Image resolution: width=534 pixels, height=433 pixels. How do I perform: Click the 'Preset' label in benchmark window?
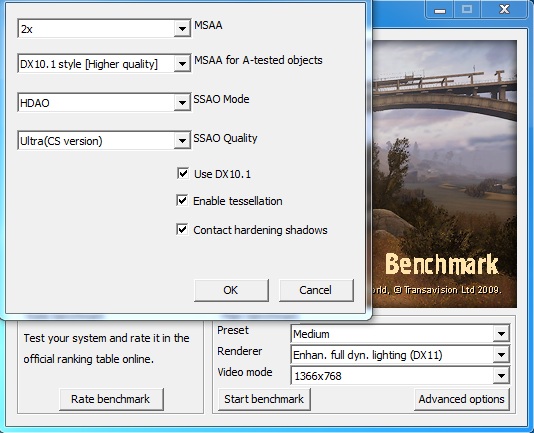233,330
